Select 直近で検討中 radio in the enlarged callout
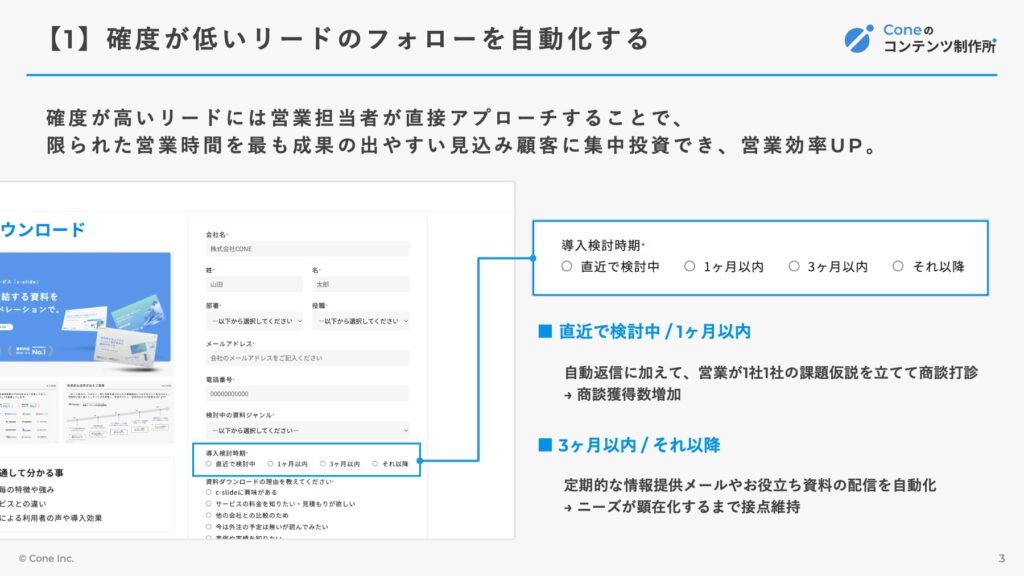Image resolution: width=1024 pixels, height=576 pixels. pos(567,266)
